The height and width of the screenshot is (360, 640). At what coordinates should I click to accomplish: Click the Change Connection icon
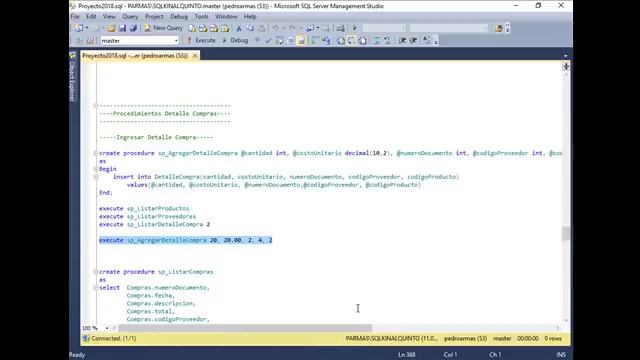click(90, 40)
